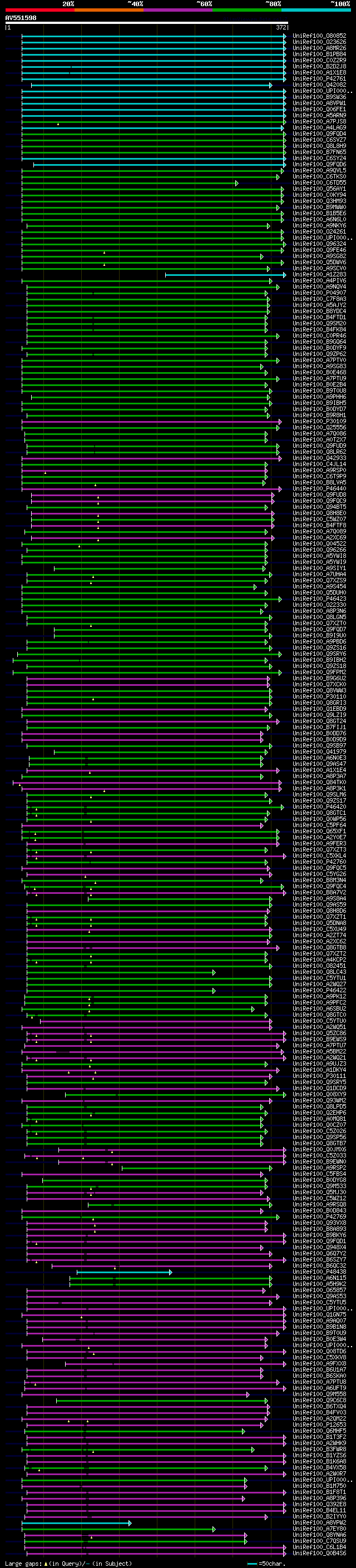Image resolution: width=356 pixels, height=1568 pixels.
Task: Click the cyan ~100% identity legend segment
Action: point(317,10)
